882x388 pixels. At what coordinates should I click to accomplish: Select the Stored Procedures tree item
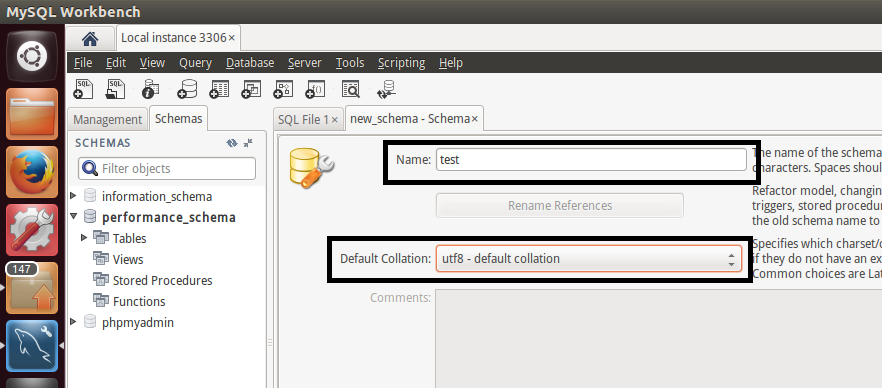point(163,280)
